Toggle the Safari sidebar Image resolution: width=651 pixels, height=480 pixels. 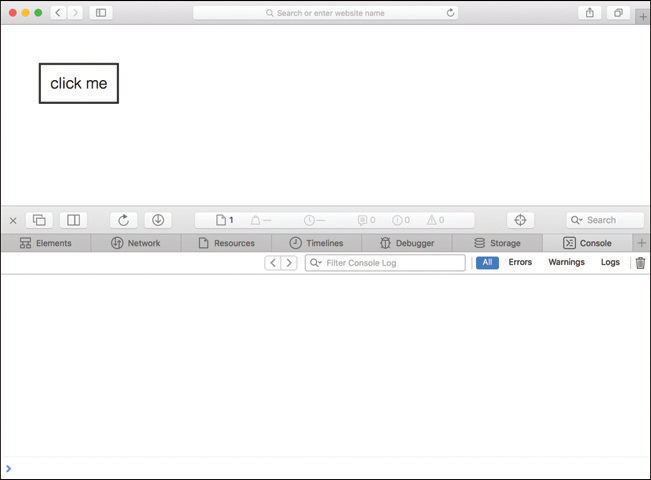(x=101, y=13)
